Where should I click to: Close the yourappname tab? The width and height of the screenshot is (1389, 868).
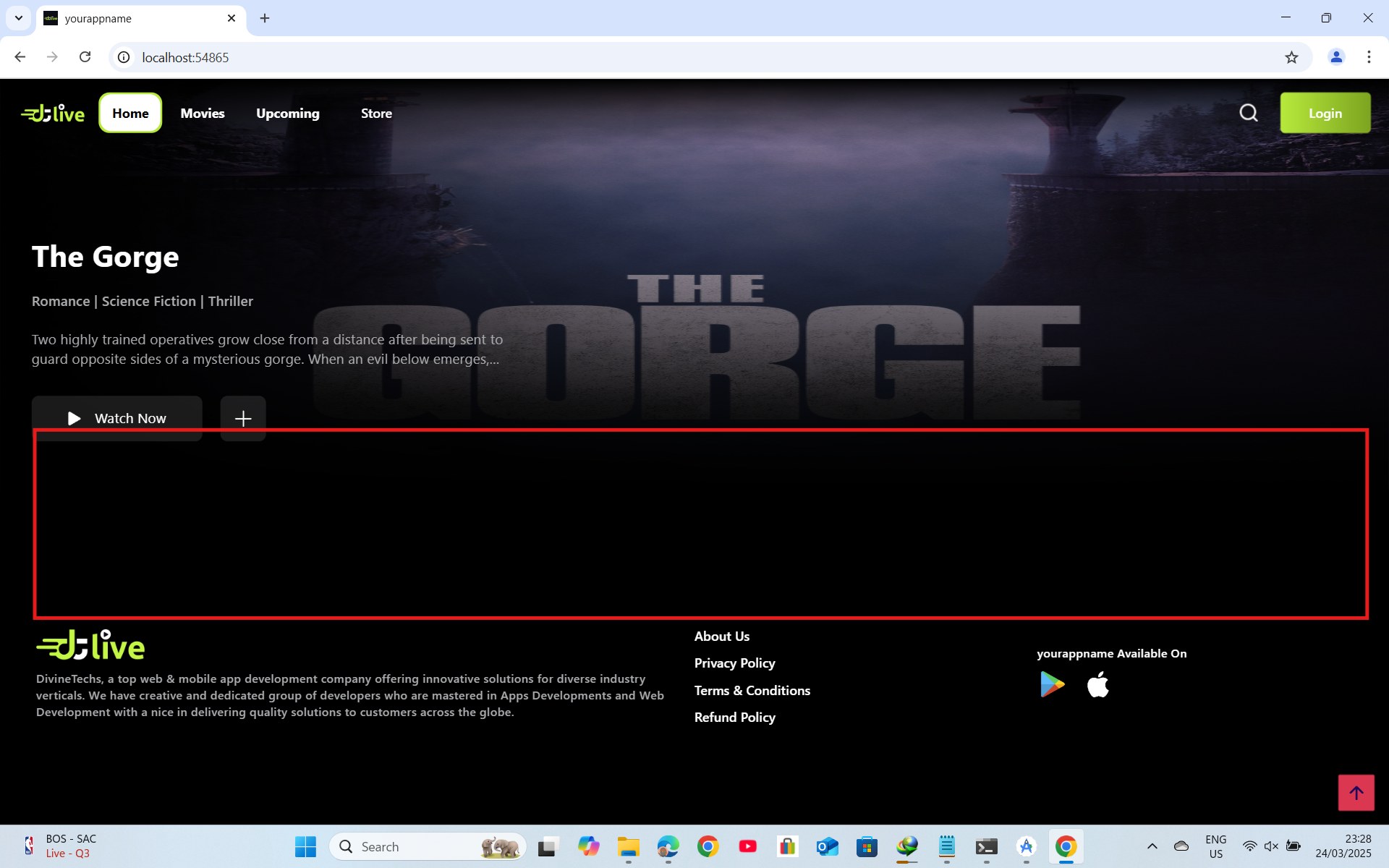pyautogui.click(x=231, y=18)
